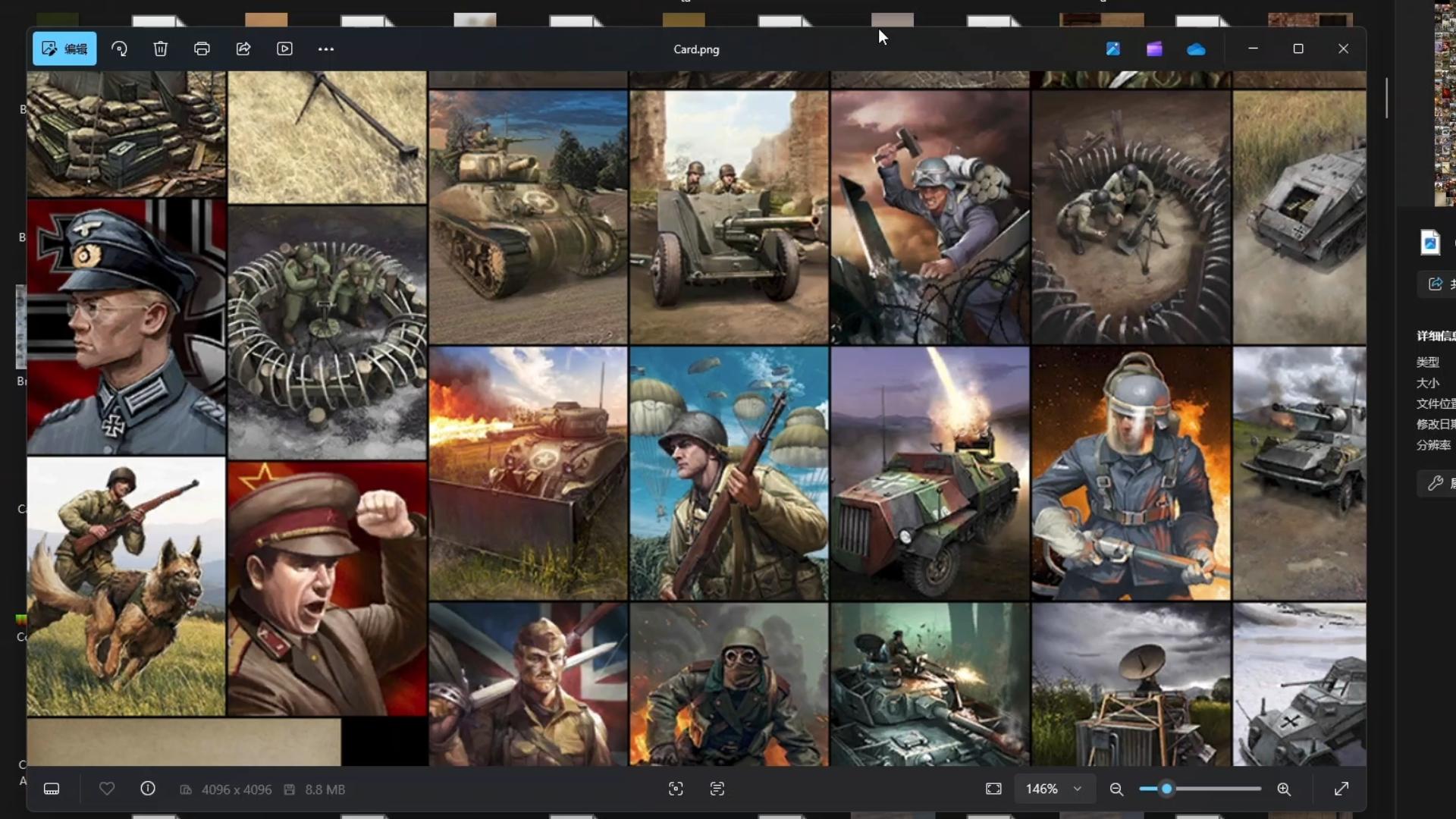Viewport: 1456px width, 819px height.
Task: Click the zoom slider handle
Action: (x=1167, y=789)
